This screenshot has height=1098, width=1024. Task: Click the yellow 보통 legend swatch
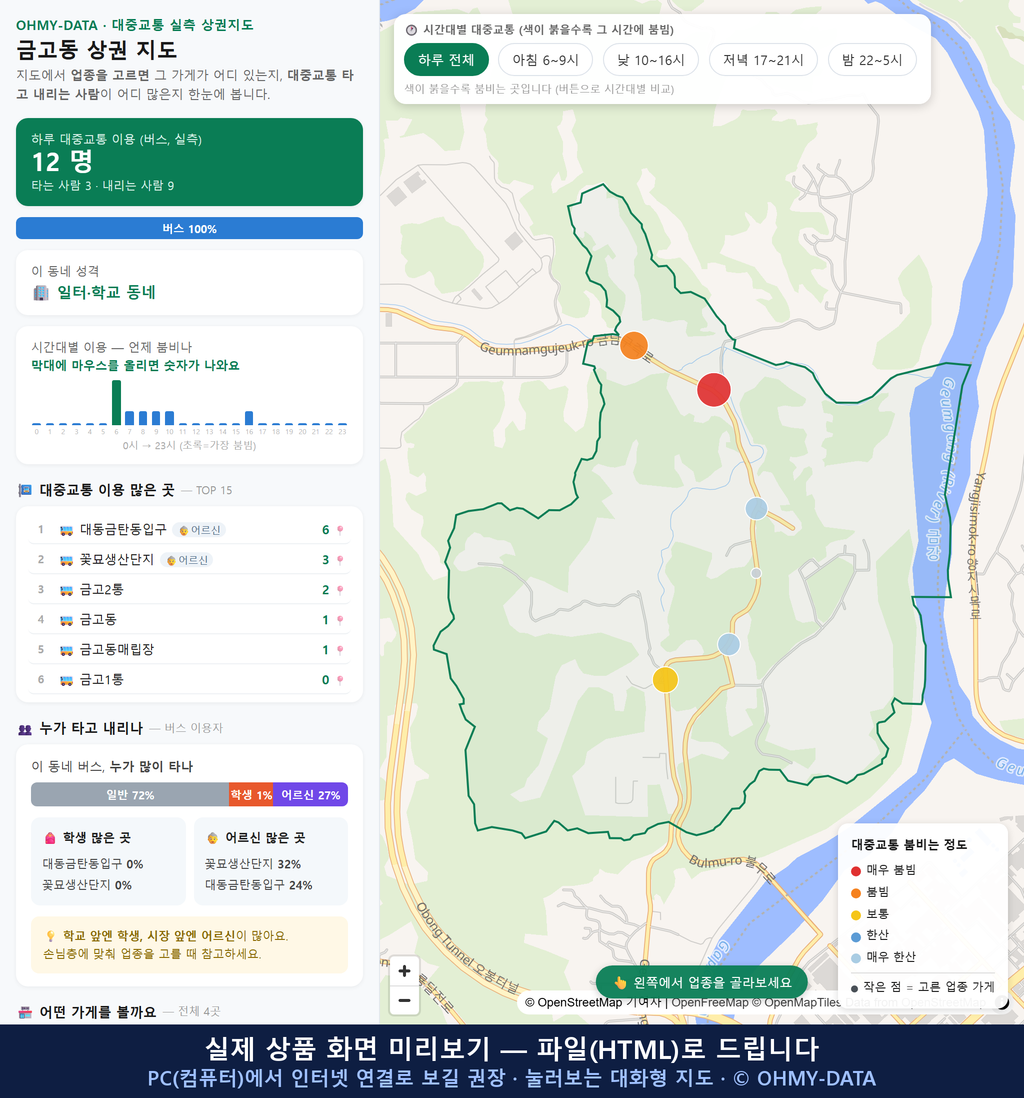pyautogui.click(x=856, y=915)
